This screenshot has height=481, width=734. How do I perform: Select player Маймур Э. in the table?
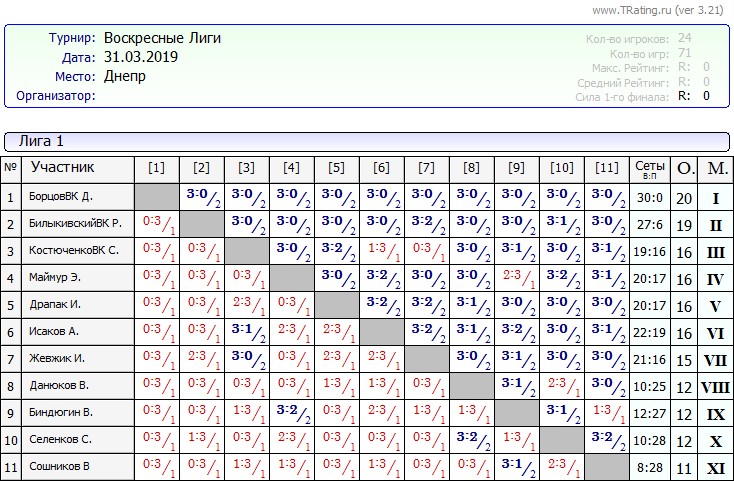[x=56, y=278]
